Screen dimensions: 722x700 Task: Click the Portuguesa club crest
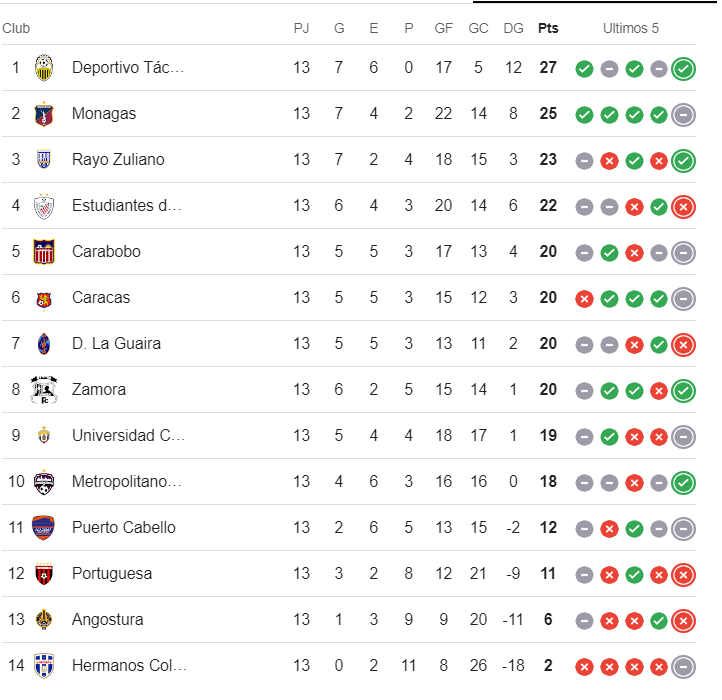(x=43, y=574)
